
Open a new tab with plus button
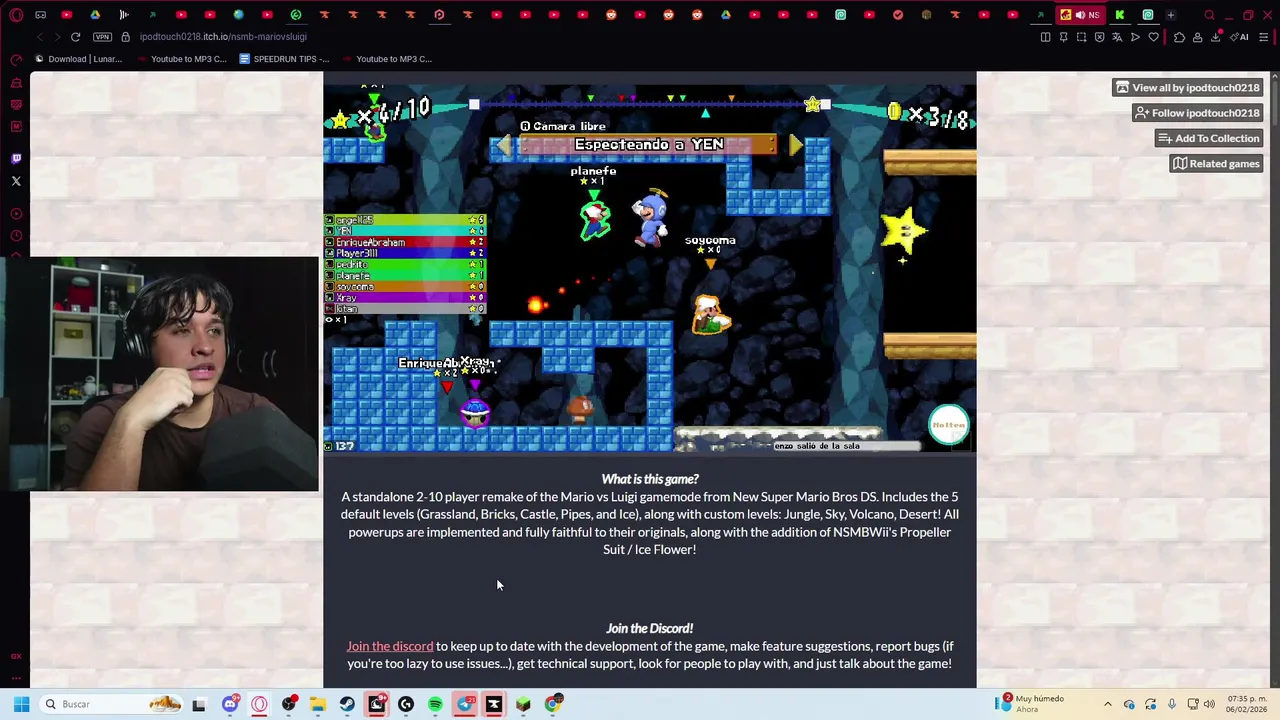[x=1171, y=15]
